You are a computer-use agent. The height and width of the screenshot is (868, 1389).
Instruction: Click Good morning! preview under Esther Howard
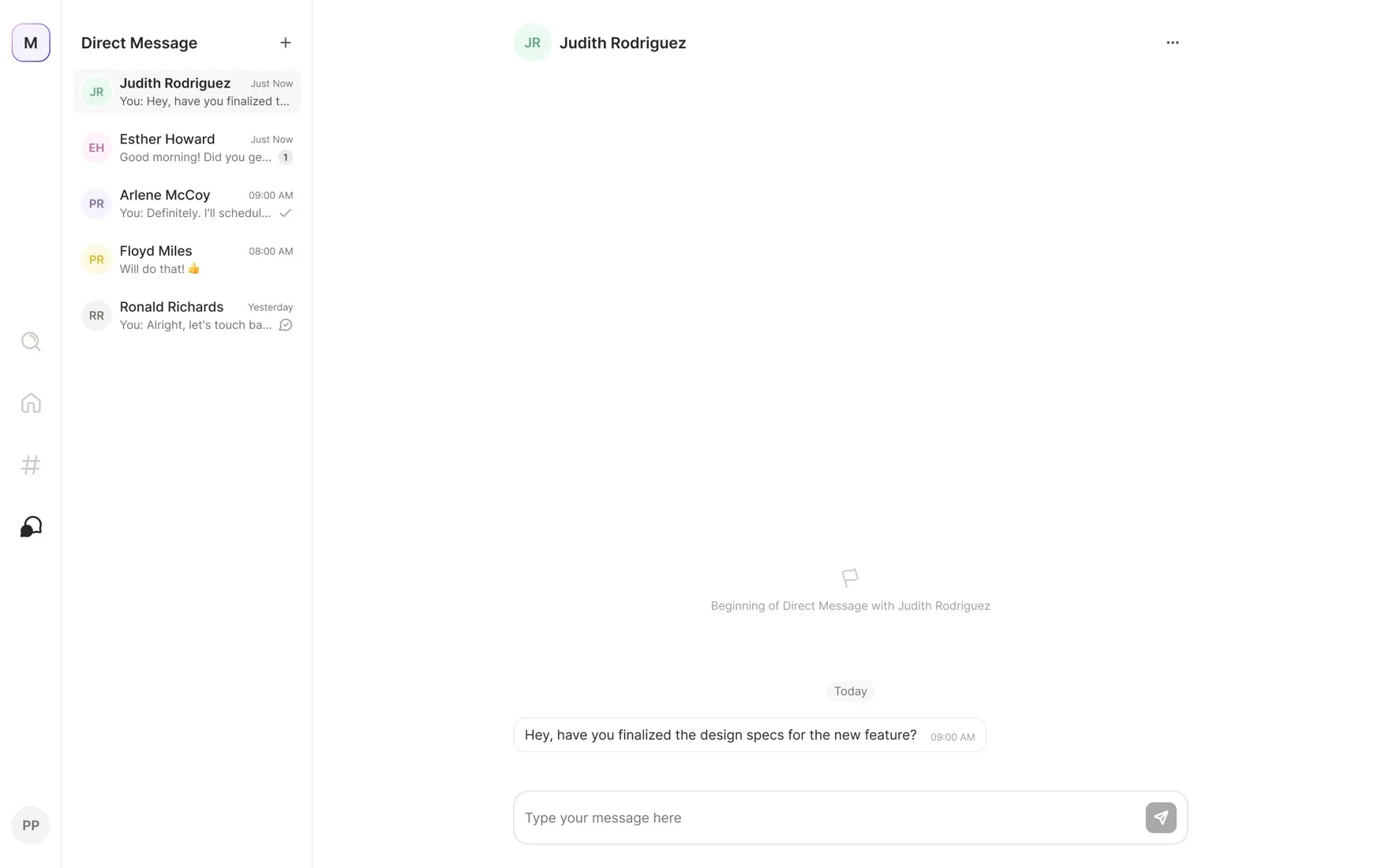[196, 157]
